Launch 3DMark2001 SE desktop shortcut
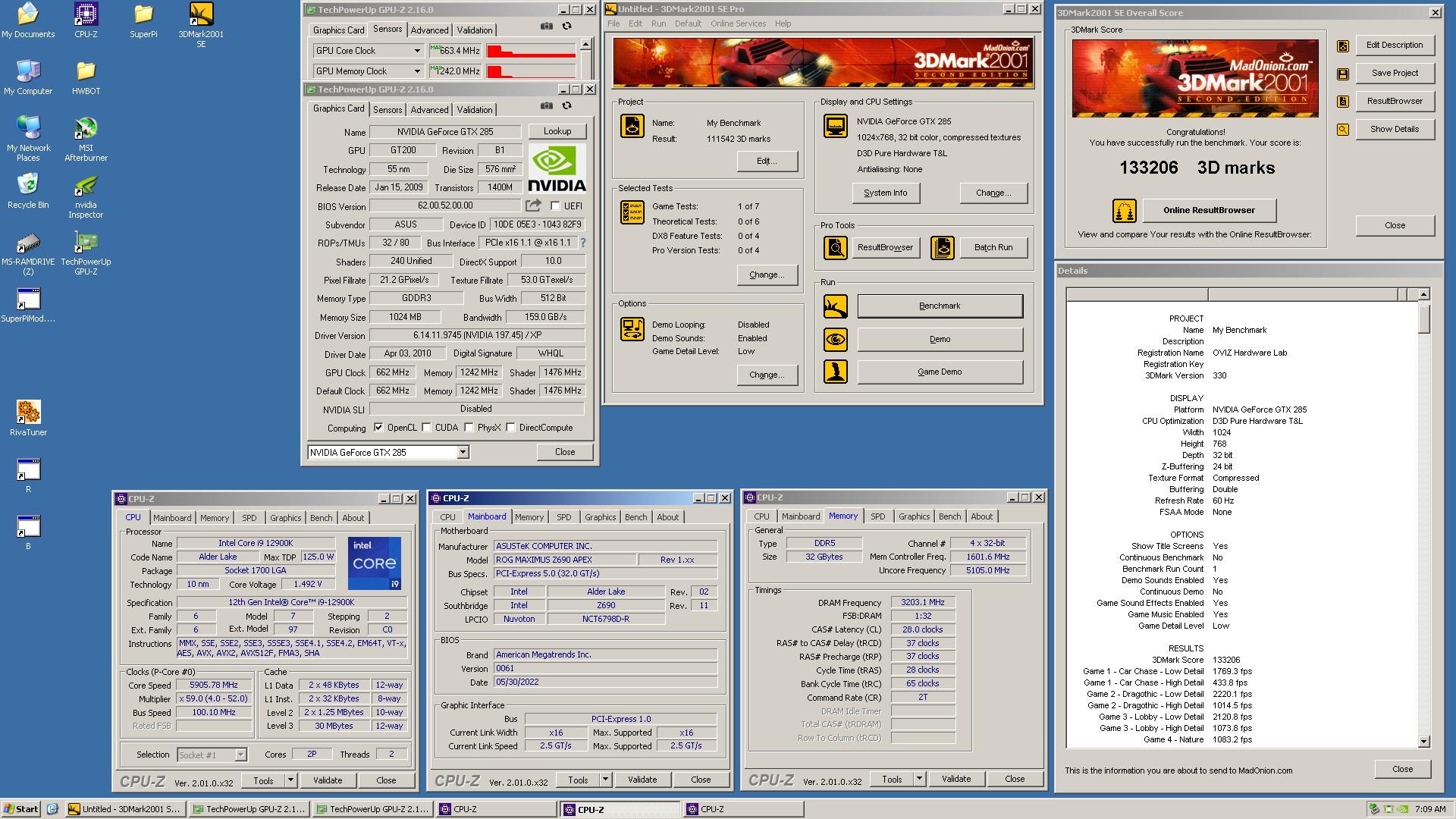The image size is (1456, 819). [201, 24]
